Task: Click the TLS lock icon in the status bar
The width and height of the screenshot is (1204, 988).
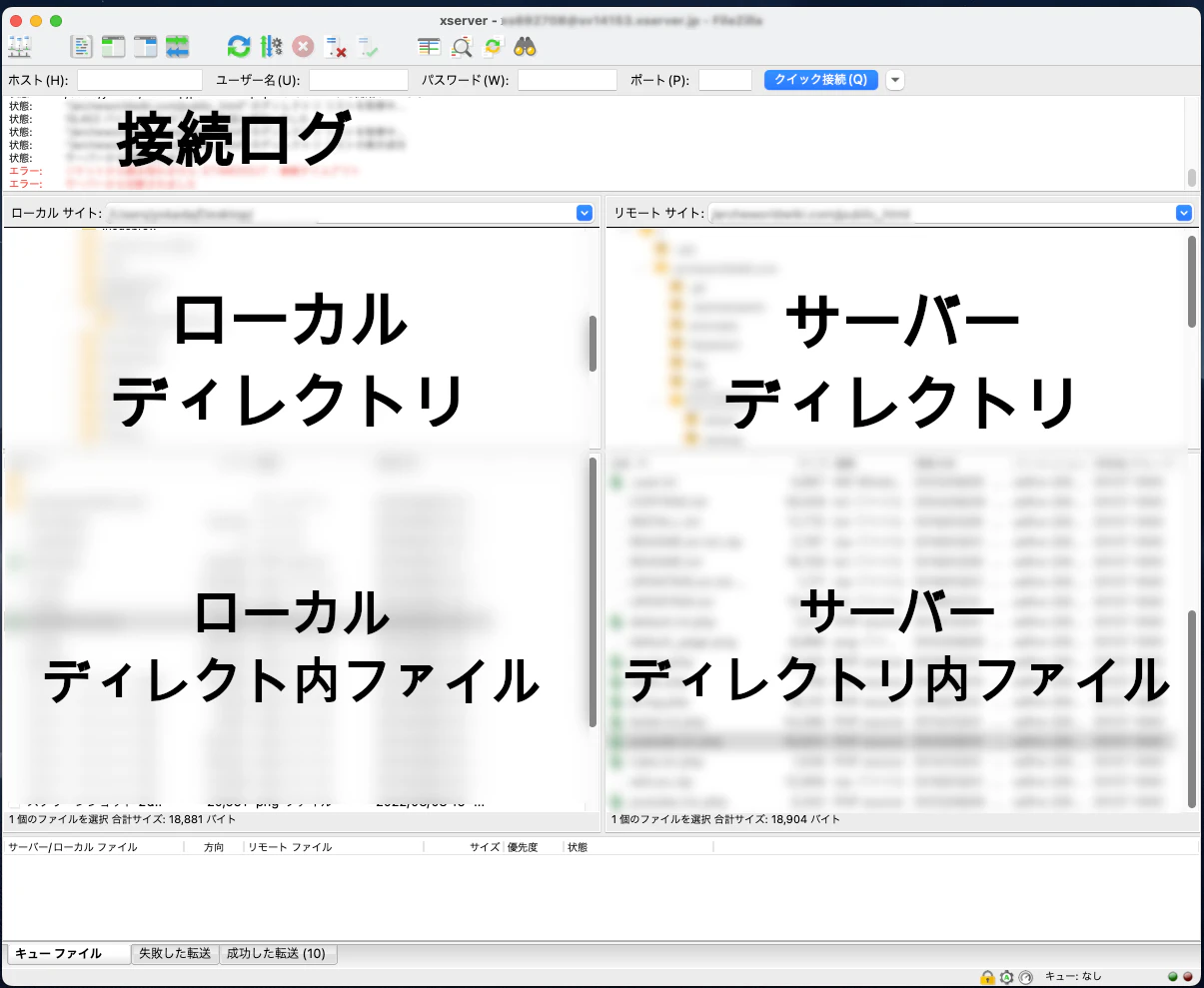Action: point(987,977)
